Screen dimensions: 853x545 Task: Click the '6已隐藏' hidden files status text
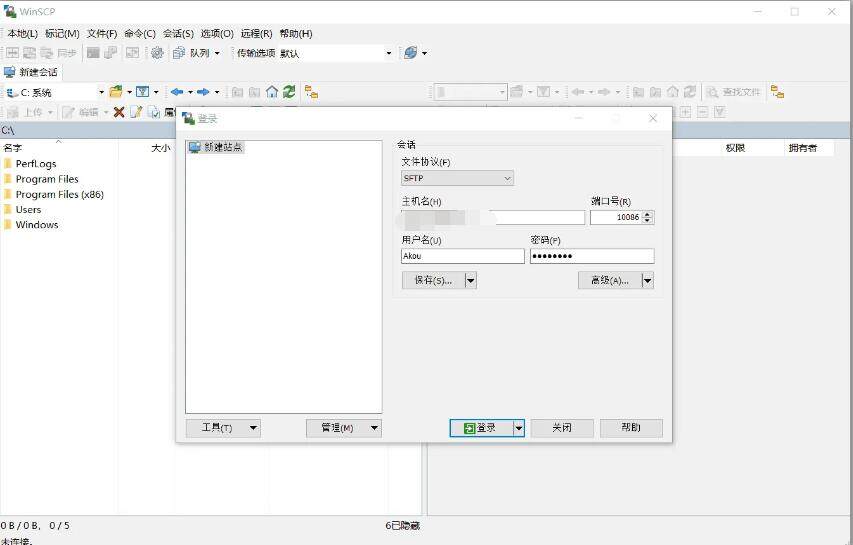pyautogui.click(x=403, y=526)
